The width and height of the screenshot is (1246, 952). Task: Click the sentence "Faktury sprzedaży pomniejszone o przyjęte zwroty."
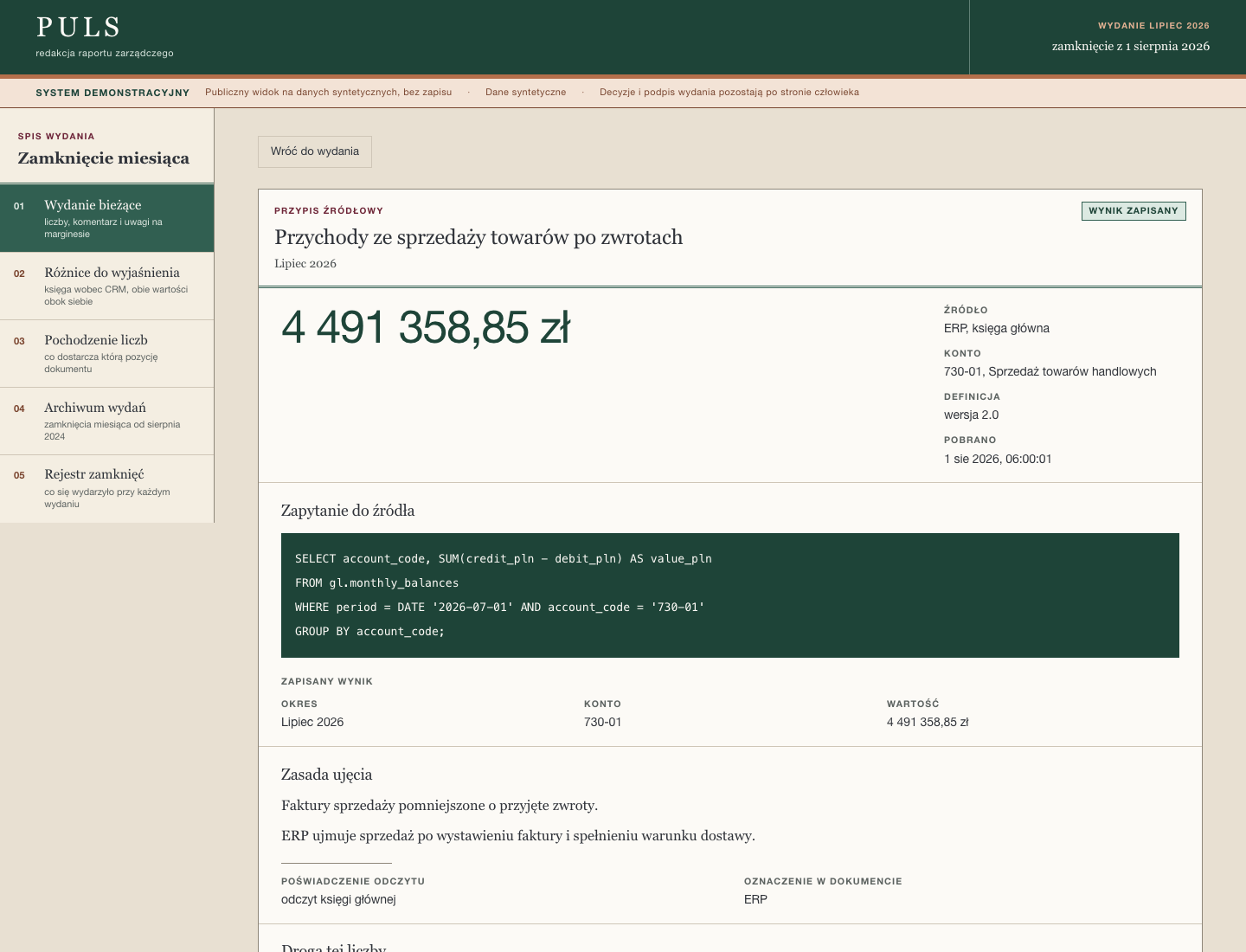click(440, 806)
